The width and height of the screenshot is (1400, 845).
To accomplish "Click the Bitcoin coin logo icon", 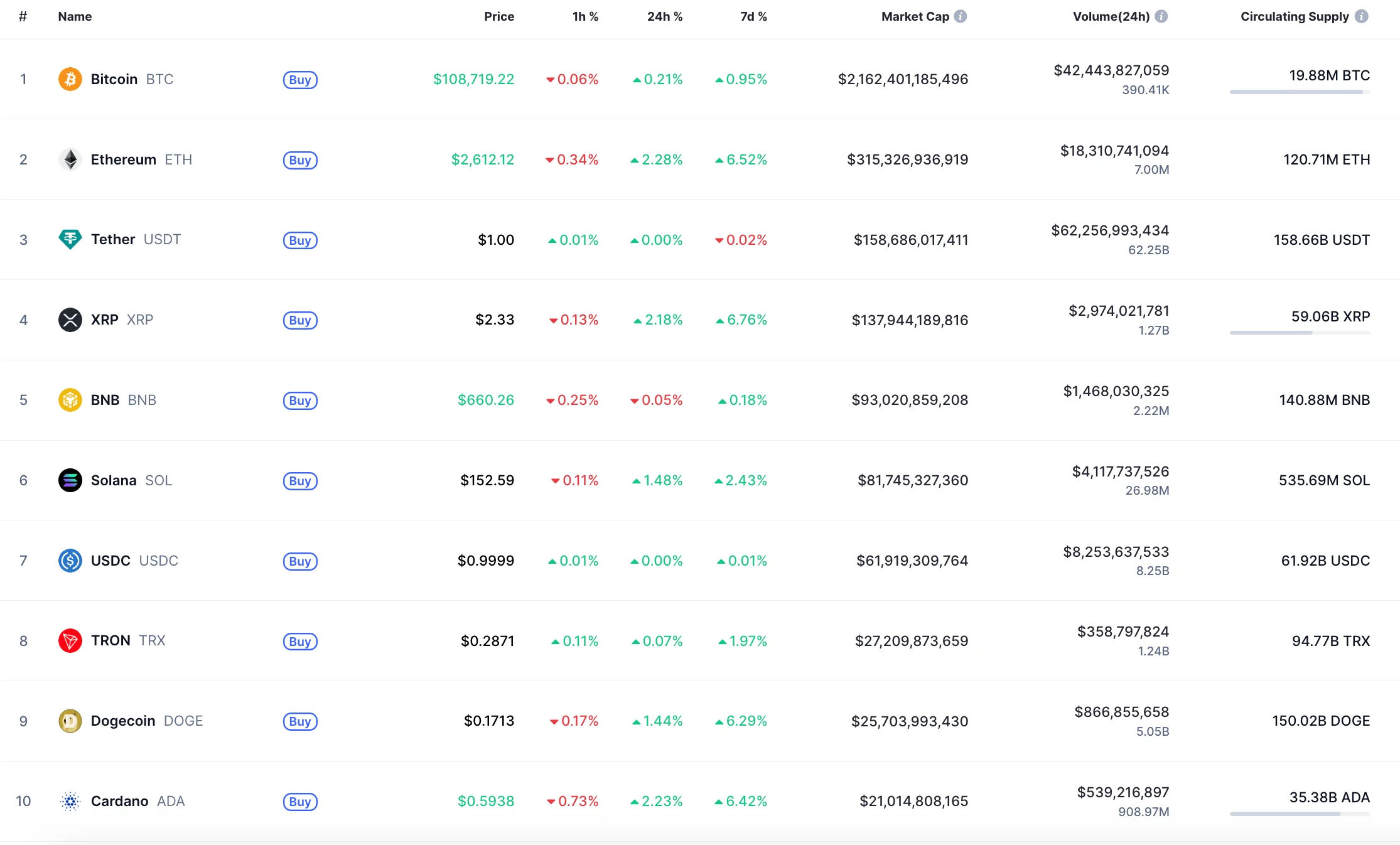I will (70, 79).
